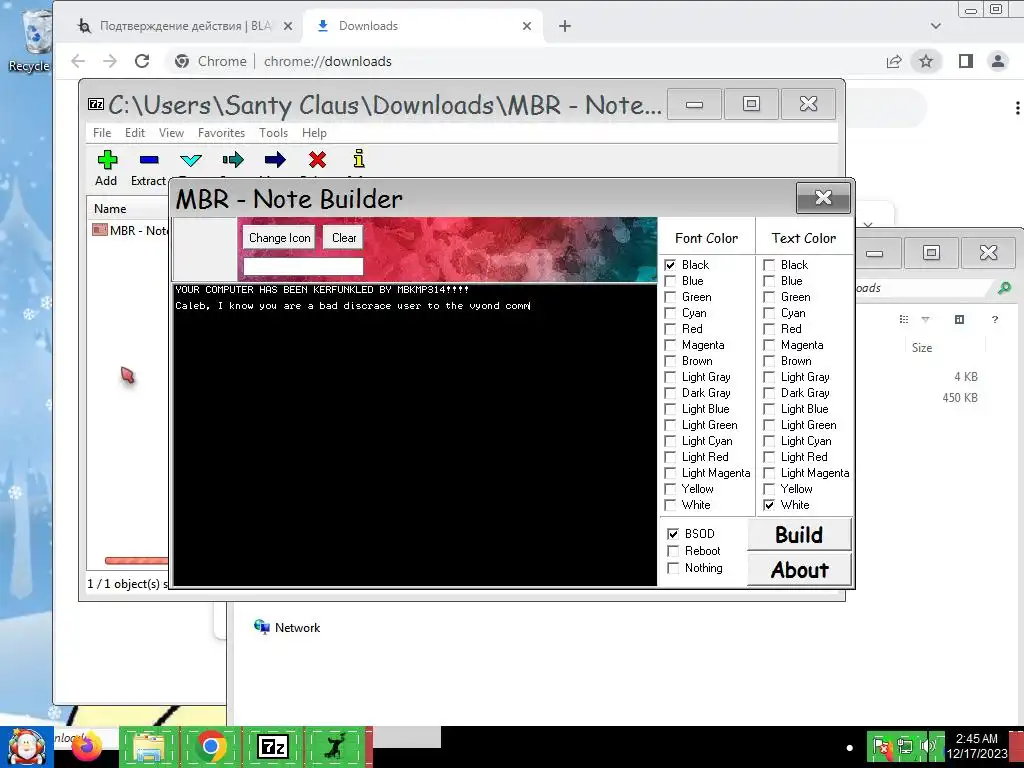Screen dimensions: 1024x768
Task: Switch to Подтверждение действия tab
Action: (x=185, y=26)
